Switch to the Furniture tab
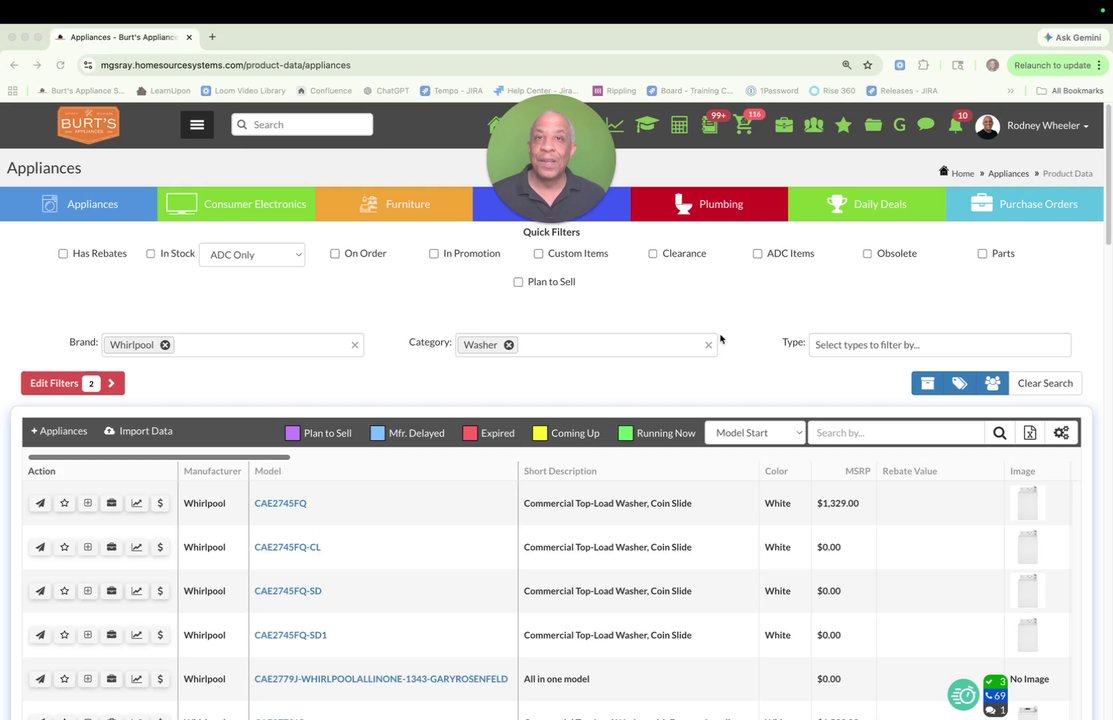The image size is (1113, 720). (x=394, y=204)
